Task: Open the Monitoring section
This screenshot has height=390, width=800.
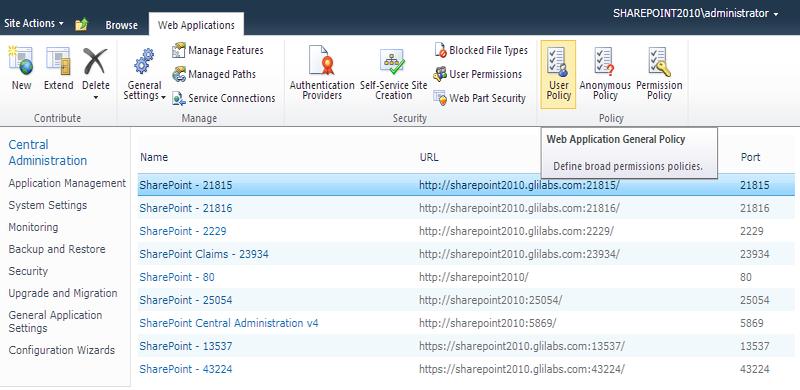Action: [x=33, y=227]
